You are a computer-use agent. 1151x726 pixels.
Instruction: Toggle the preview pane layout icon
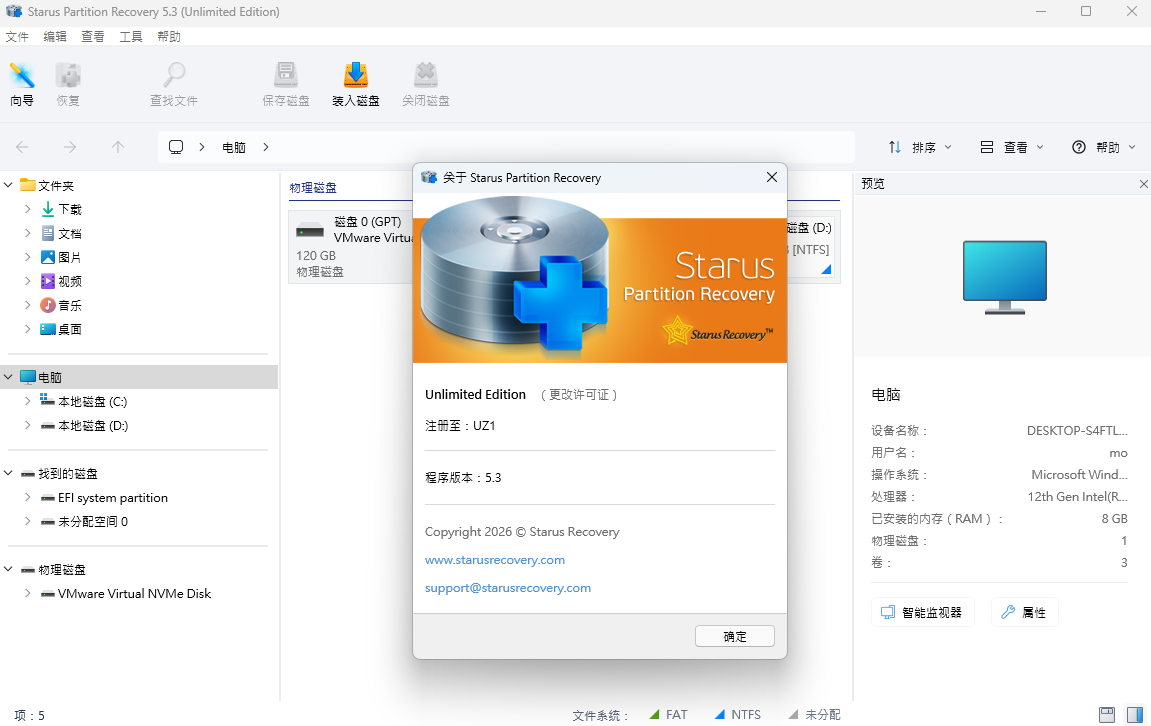[x=1135, y=714]
